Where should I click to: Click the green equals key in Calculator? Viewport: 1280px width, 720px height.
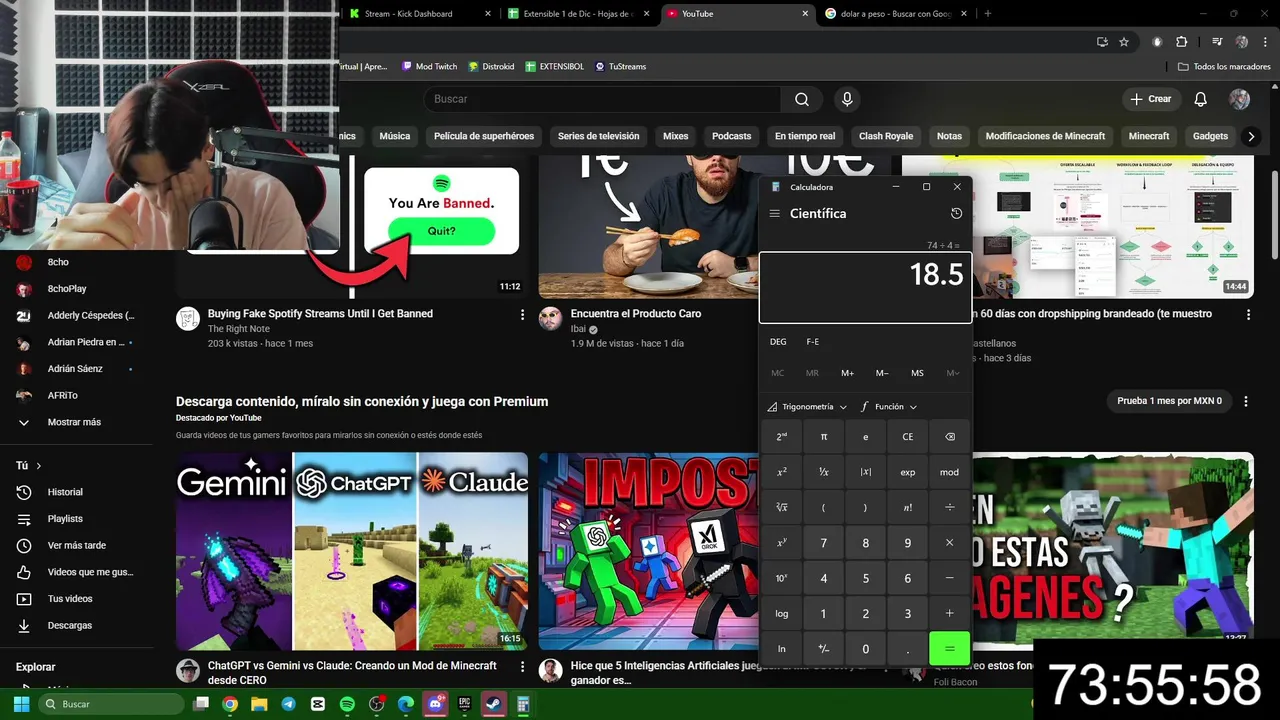click(x=950, y=649)
